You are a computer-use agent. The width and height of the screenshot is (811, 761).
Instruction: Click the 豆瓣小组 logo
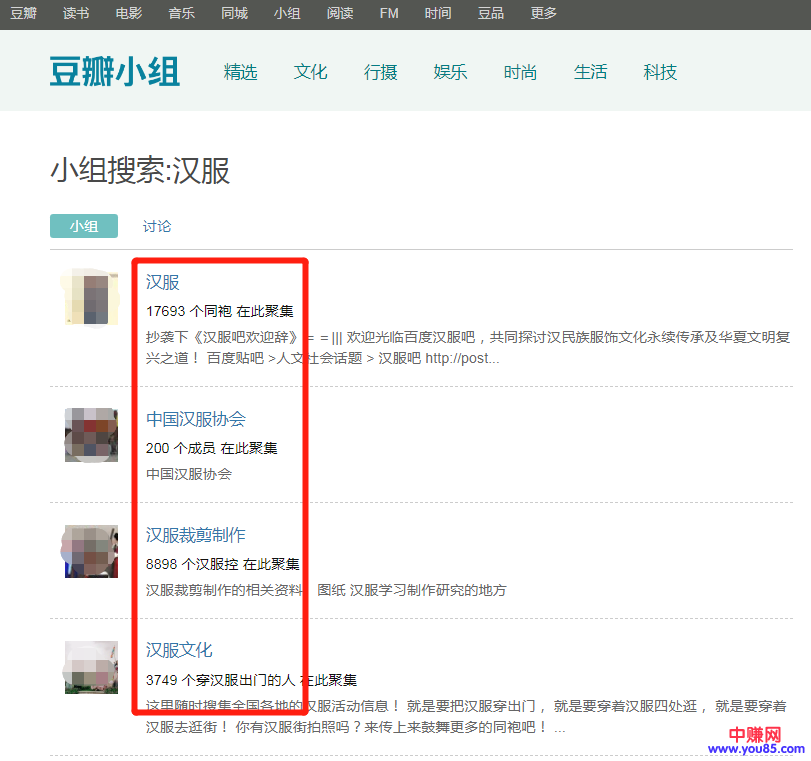115,72
